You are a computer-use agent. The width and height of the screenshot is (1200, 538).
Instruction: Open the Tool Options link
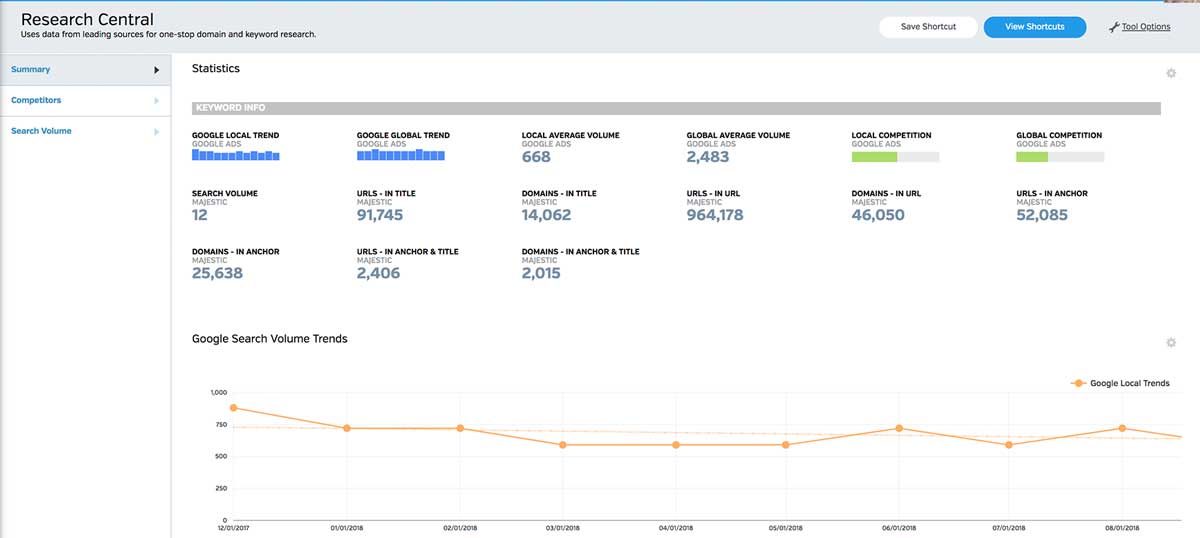(1146, 27)
